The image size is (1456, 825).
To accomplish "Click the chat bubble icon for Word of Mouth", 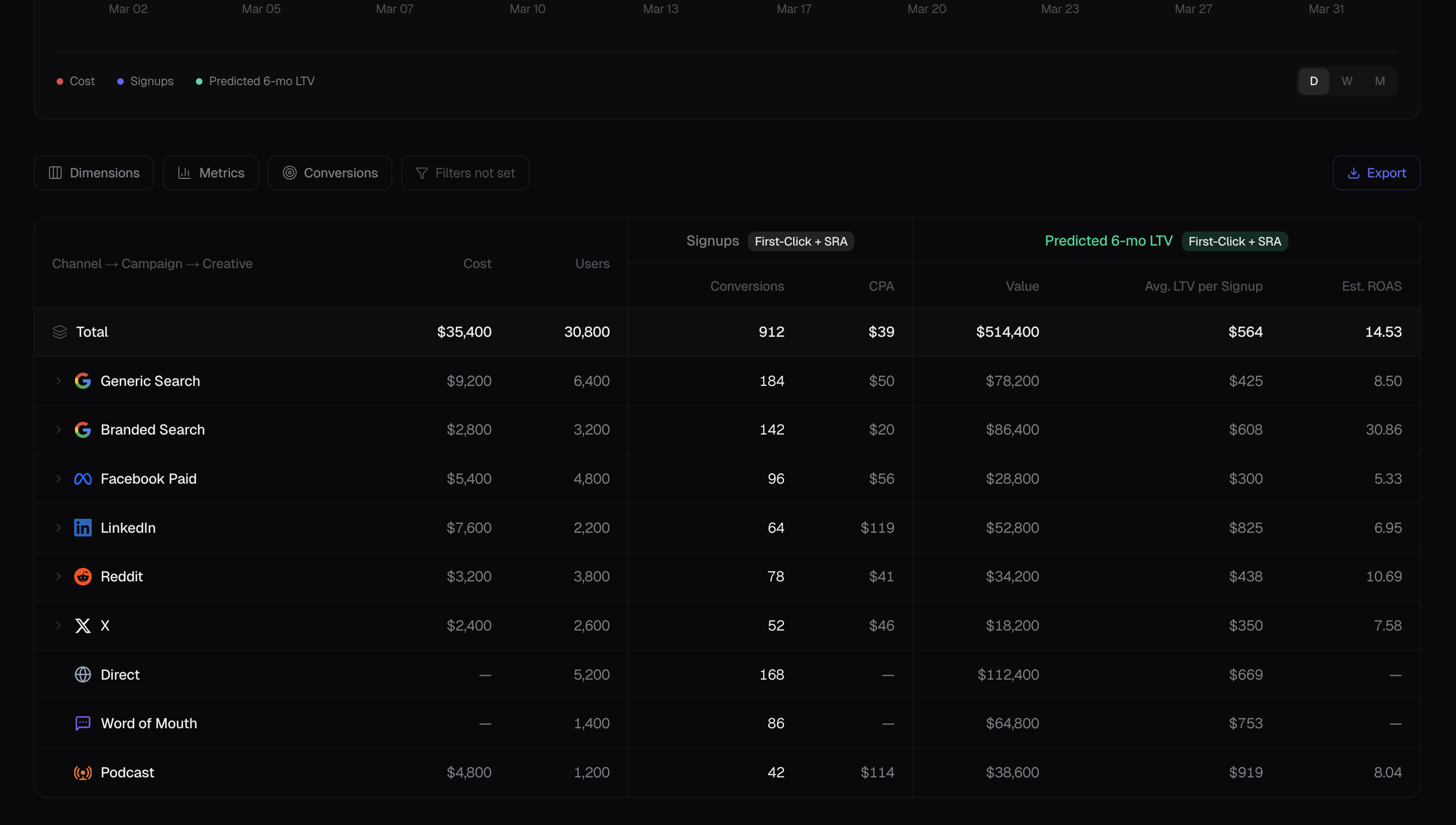I will coord(83,723).
